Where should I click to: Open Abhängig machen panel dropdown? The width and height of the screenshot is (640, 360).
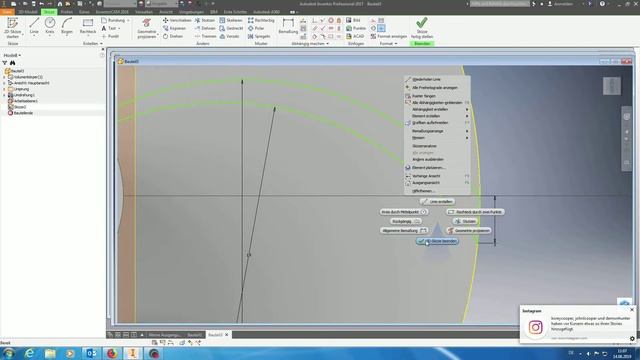(310, 43)
